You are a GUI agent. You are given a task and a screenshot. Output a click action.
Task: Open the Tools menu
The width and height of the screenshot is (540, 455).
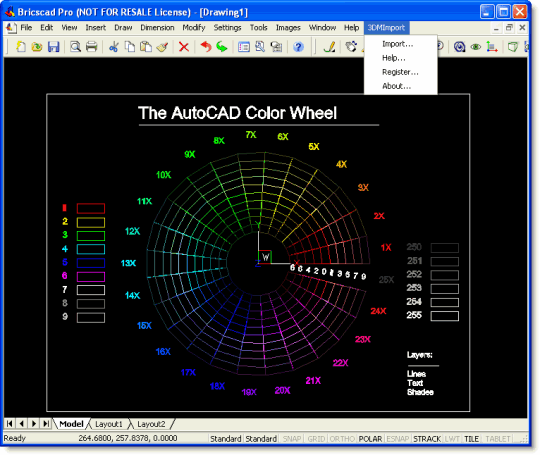(259, 28)
